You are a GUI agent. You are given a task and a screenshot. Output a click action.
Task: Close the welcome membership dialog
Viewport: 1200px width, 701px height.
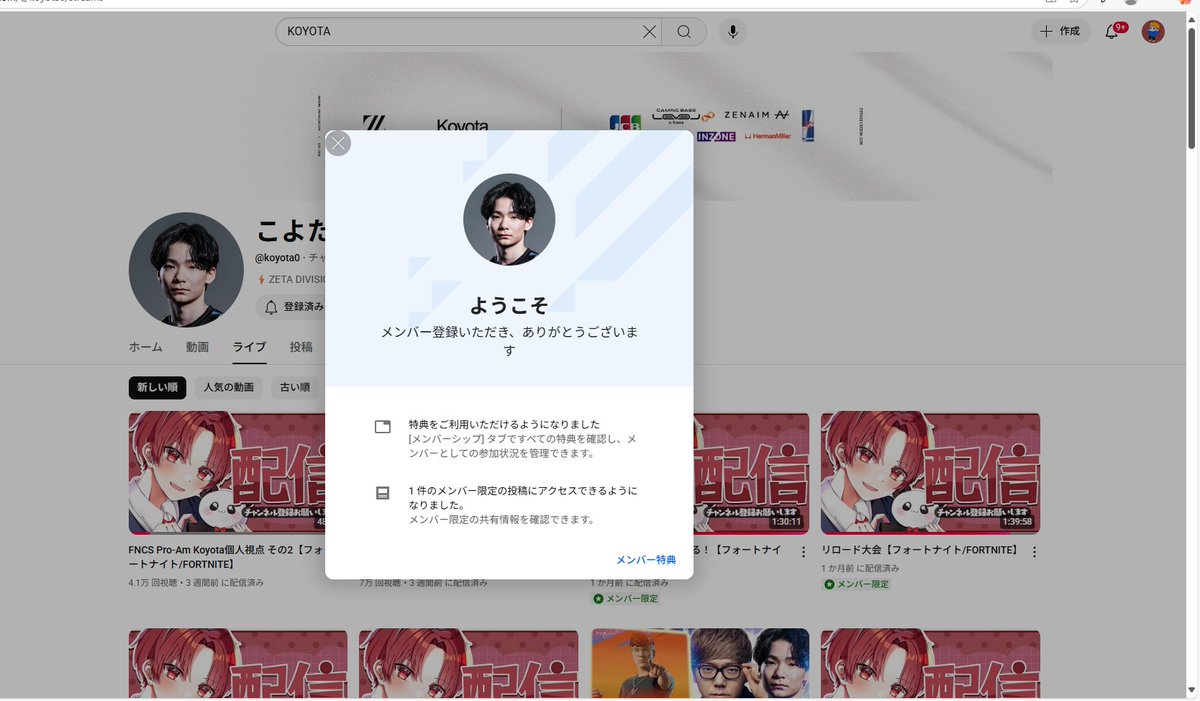tap(338, 144)
